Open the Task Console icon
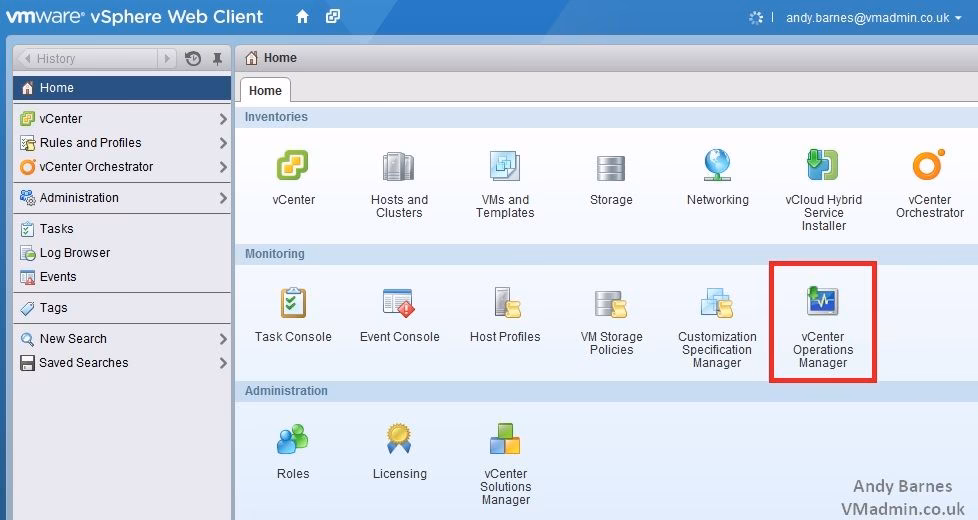 [293, 302]
